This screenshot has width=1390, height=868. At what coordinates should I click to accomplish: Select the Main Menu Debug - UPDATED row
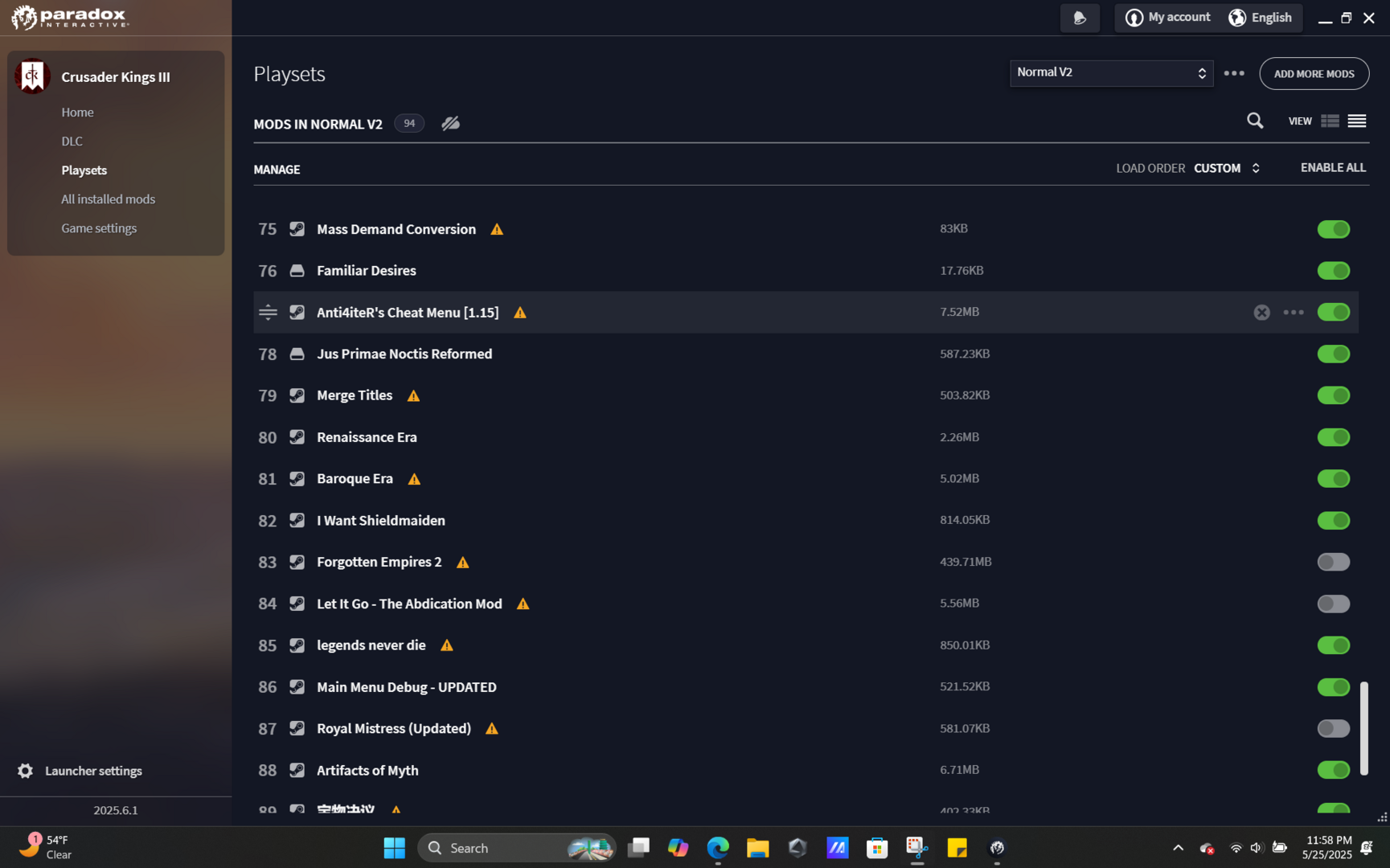click(806, 687)
